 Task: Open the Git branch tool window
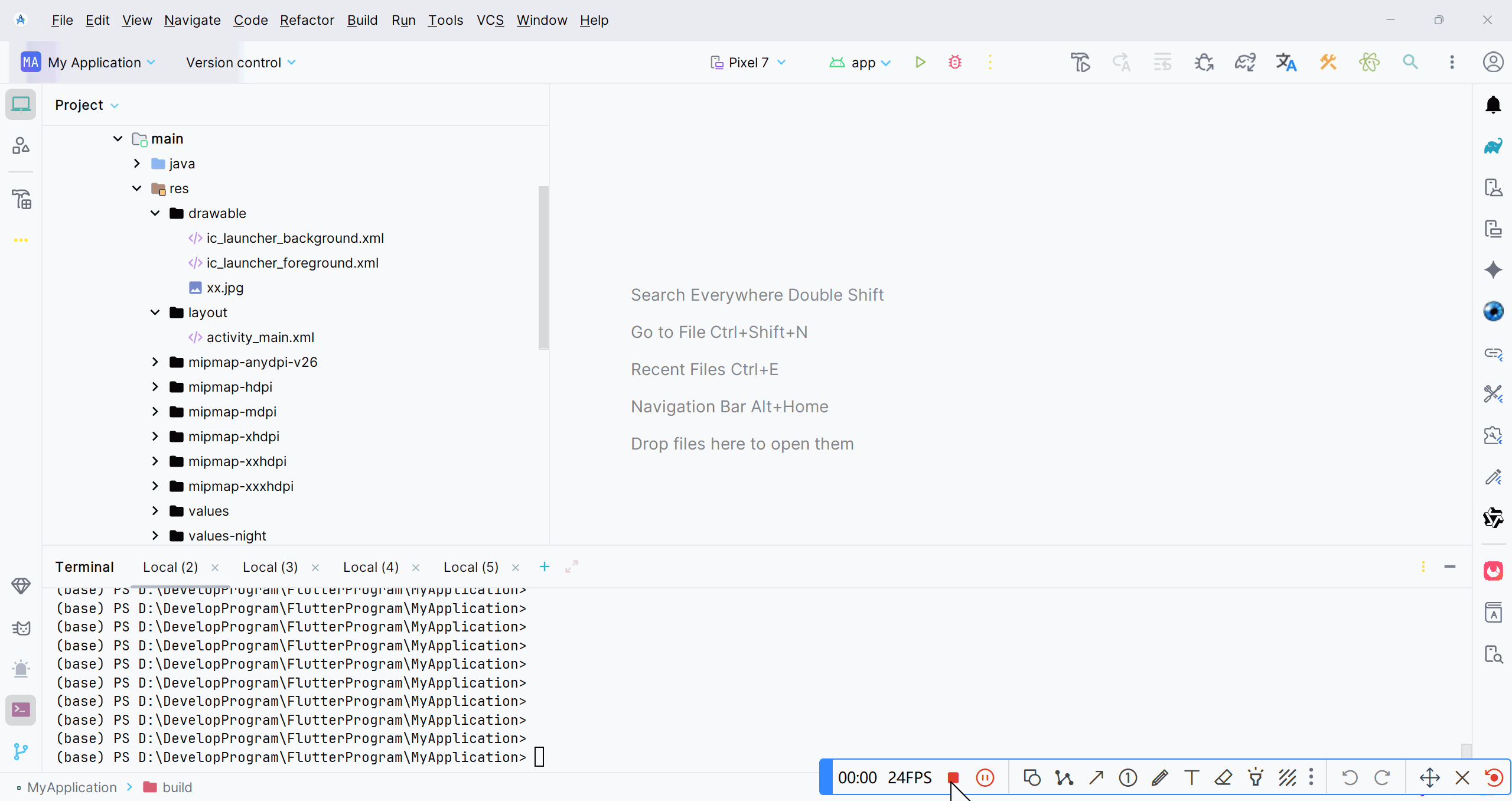click(x=21, y=751)
